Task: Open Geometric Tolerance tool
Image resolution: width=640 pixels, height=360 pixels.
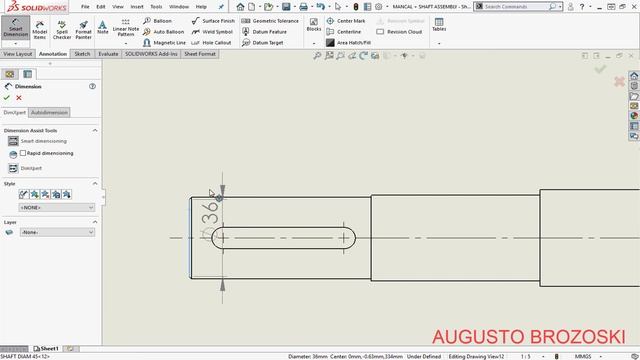Action: pyautogui.click(x=270, y=21)
